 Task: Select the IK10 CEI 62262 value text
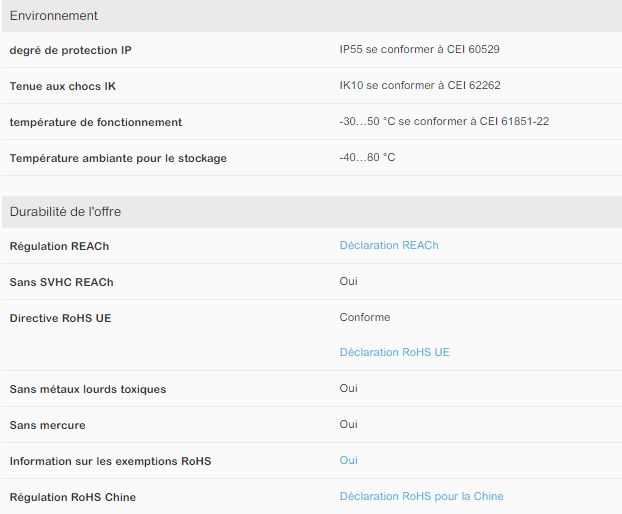(420, 86)
